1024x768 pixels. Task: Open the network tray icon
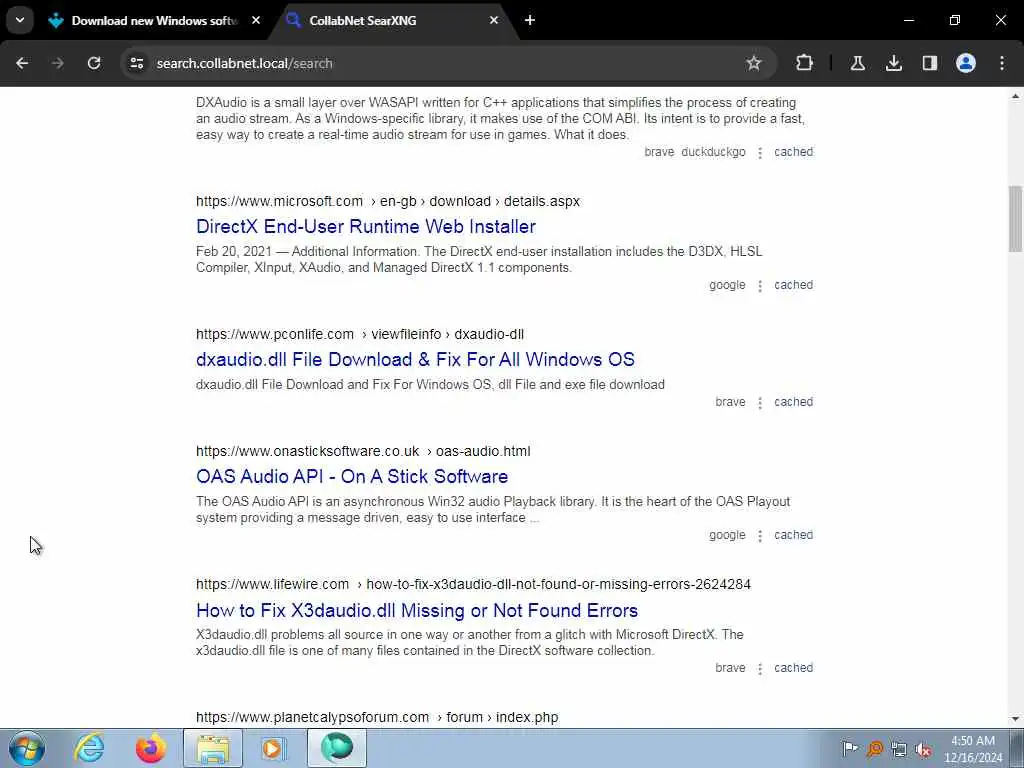tap(899, 749)
